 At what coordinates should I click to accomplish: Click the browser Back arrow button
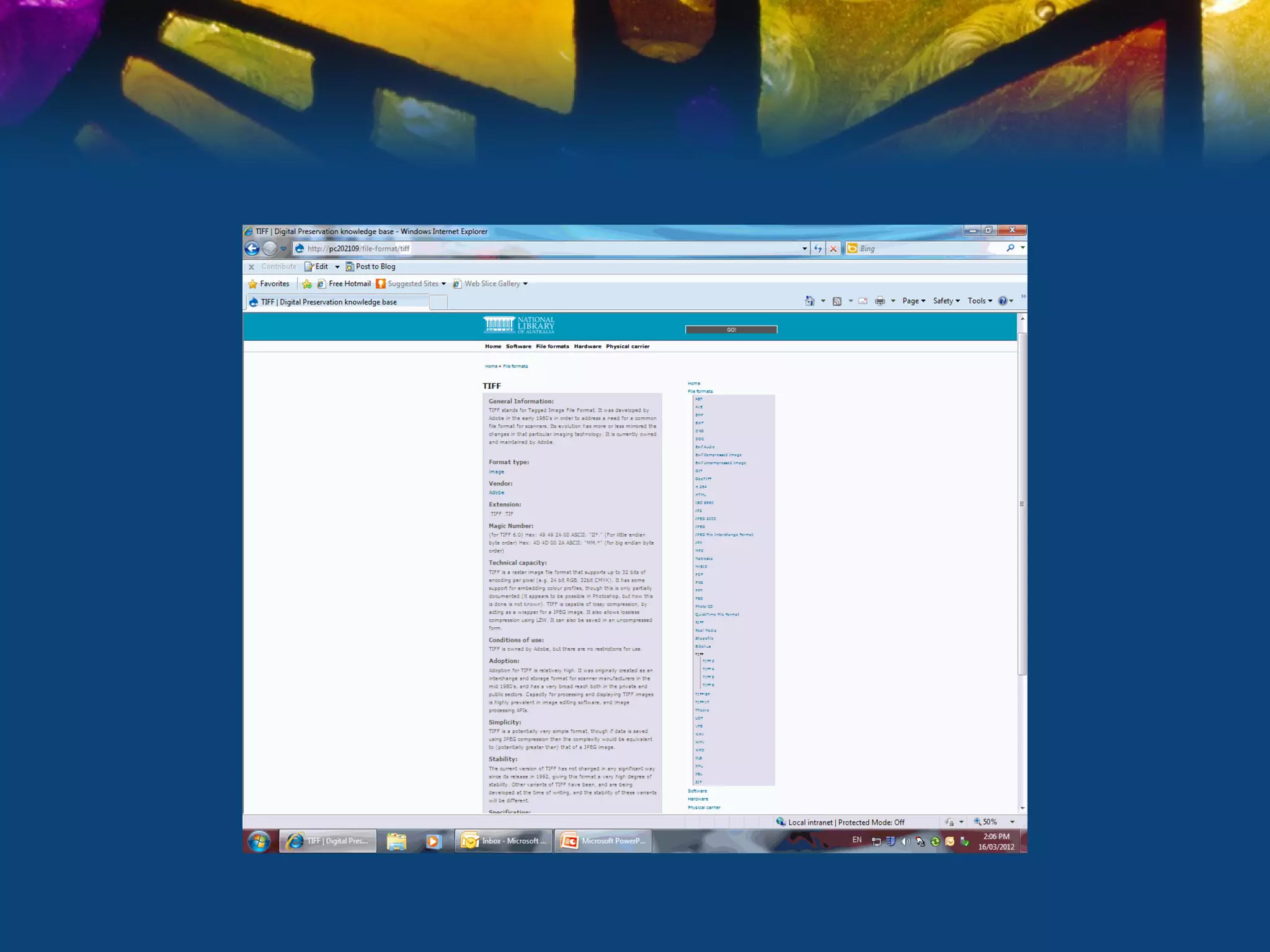[x=252, y=249]
